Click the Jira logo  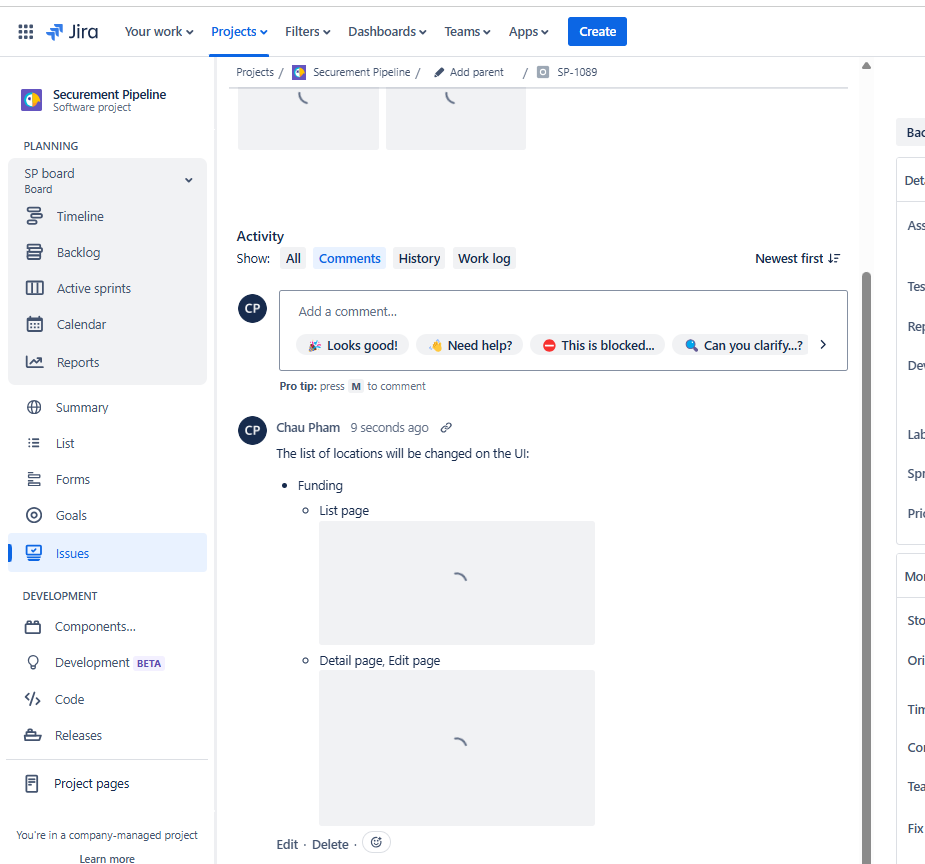72,31
